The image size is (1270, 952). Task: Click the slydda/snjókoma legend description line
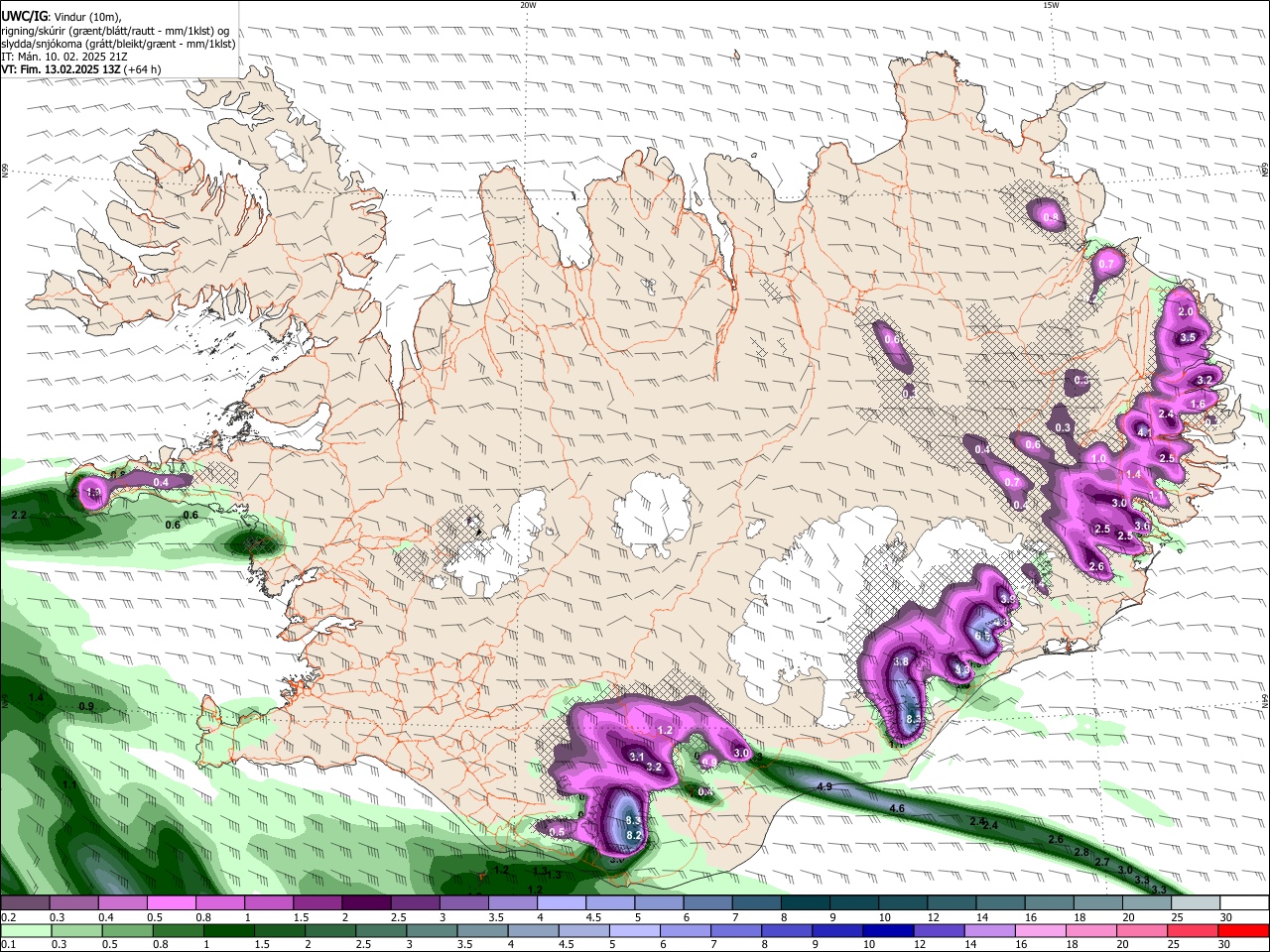tap(119, 44)
